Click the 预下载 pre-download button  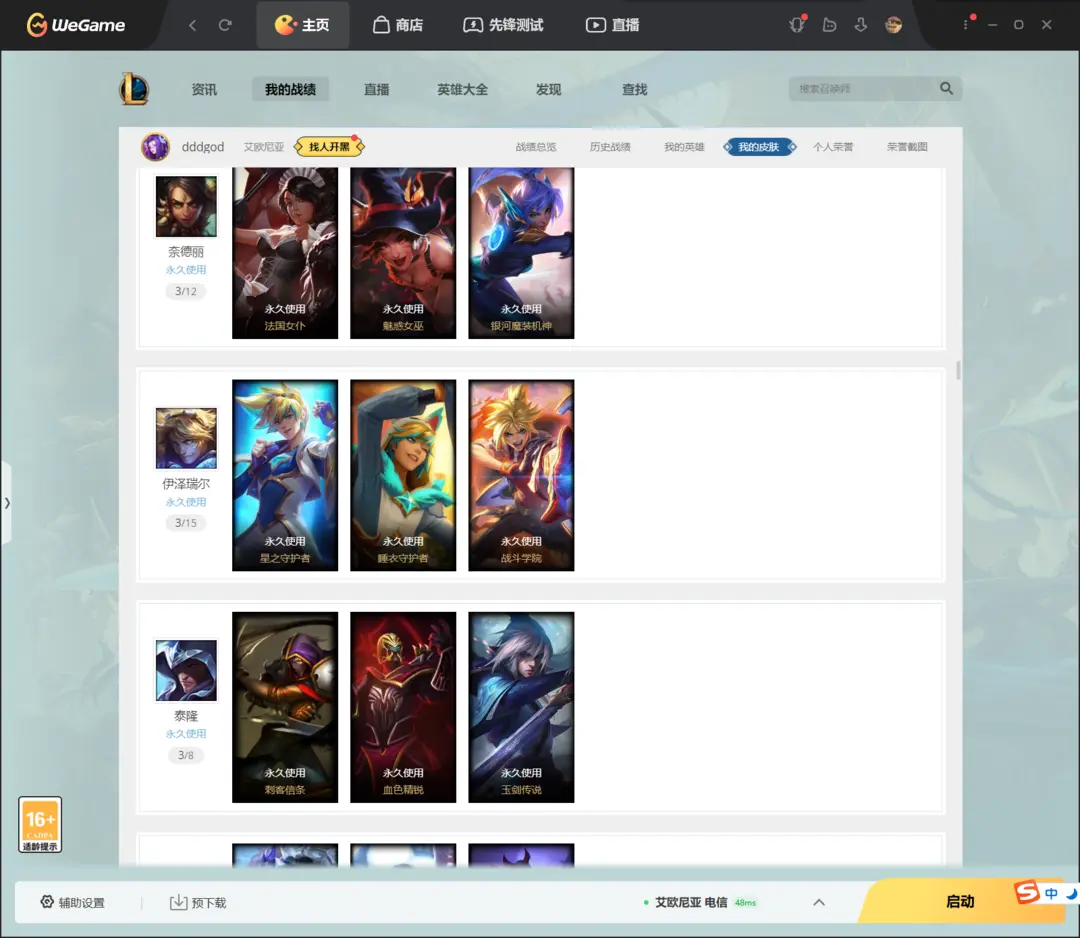[198, 902]
